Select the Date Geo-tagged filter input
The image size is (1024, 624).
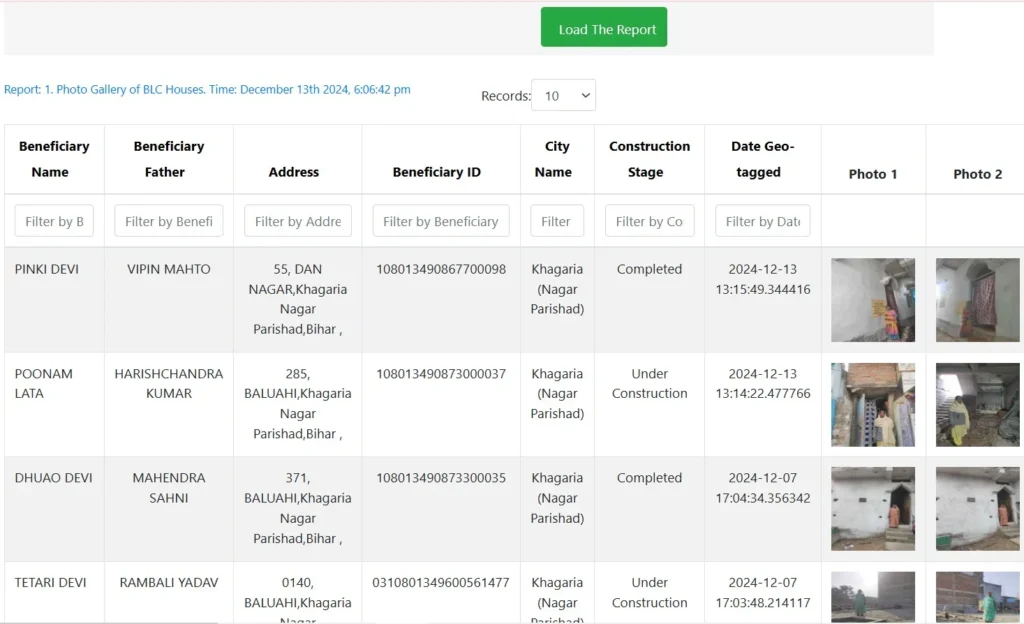pos(762,221)
